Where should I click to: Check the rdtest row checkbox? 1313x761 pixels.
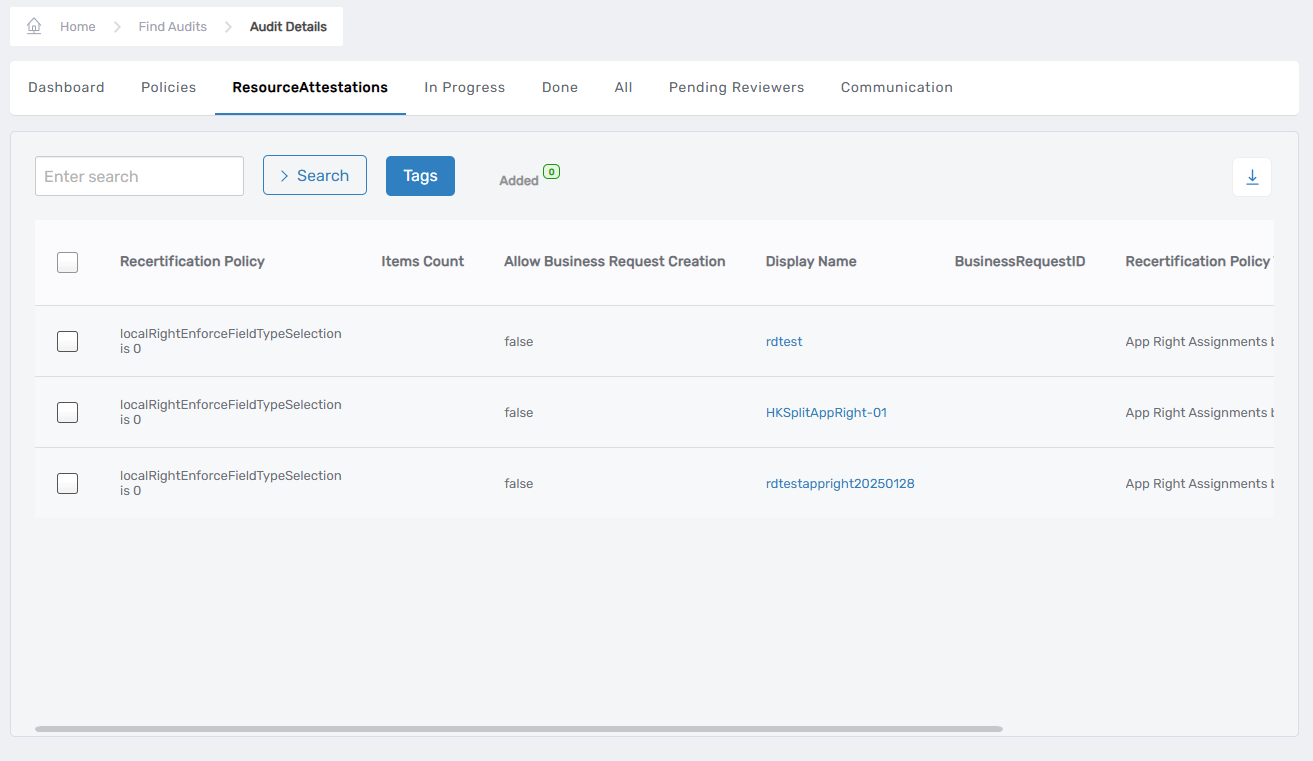click(x=67, y=342)
